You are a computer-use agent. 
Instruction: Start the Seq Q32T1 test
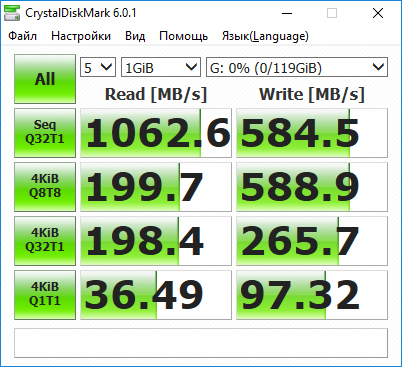coord(45,133)
